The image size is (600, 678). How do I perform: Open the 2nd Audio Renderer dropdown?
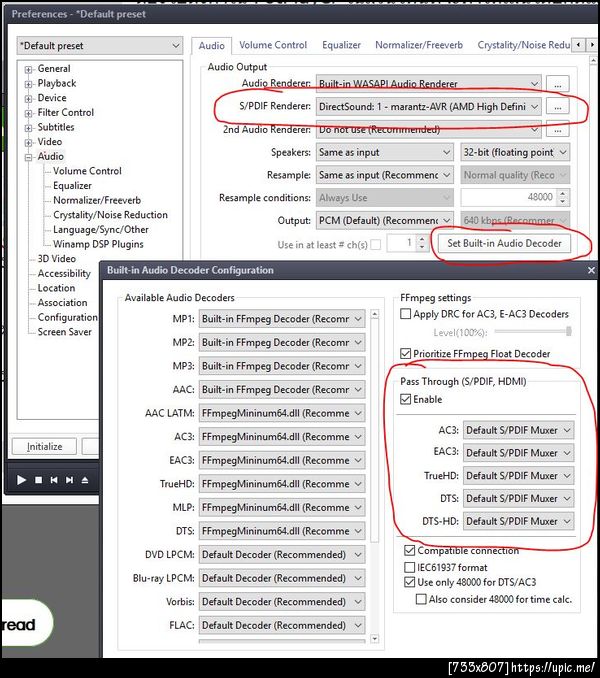point(429,129)
